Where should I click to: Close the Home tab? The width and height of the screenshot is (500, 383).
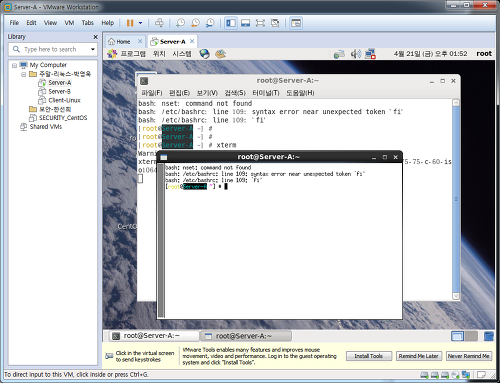[x=140, y=41]
